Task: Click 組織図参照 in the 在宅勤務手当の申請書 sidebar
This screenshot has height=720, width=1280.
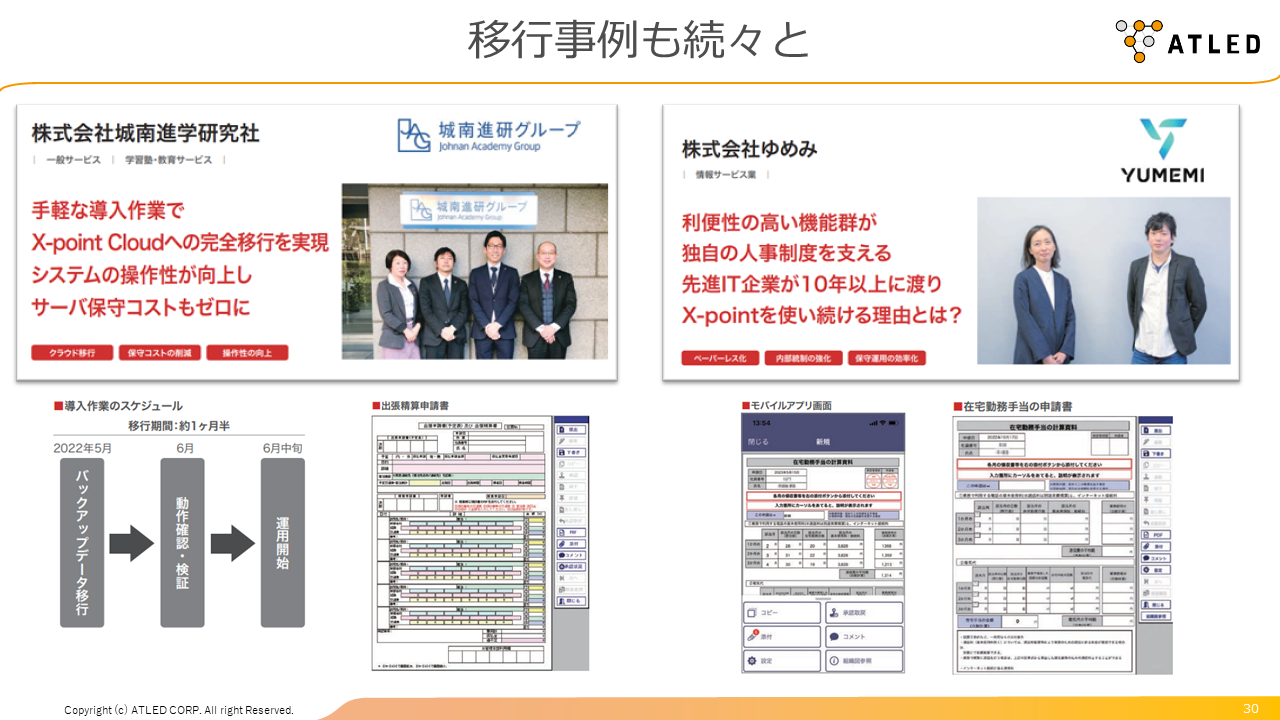Action: [1156, 616]
